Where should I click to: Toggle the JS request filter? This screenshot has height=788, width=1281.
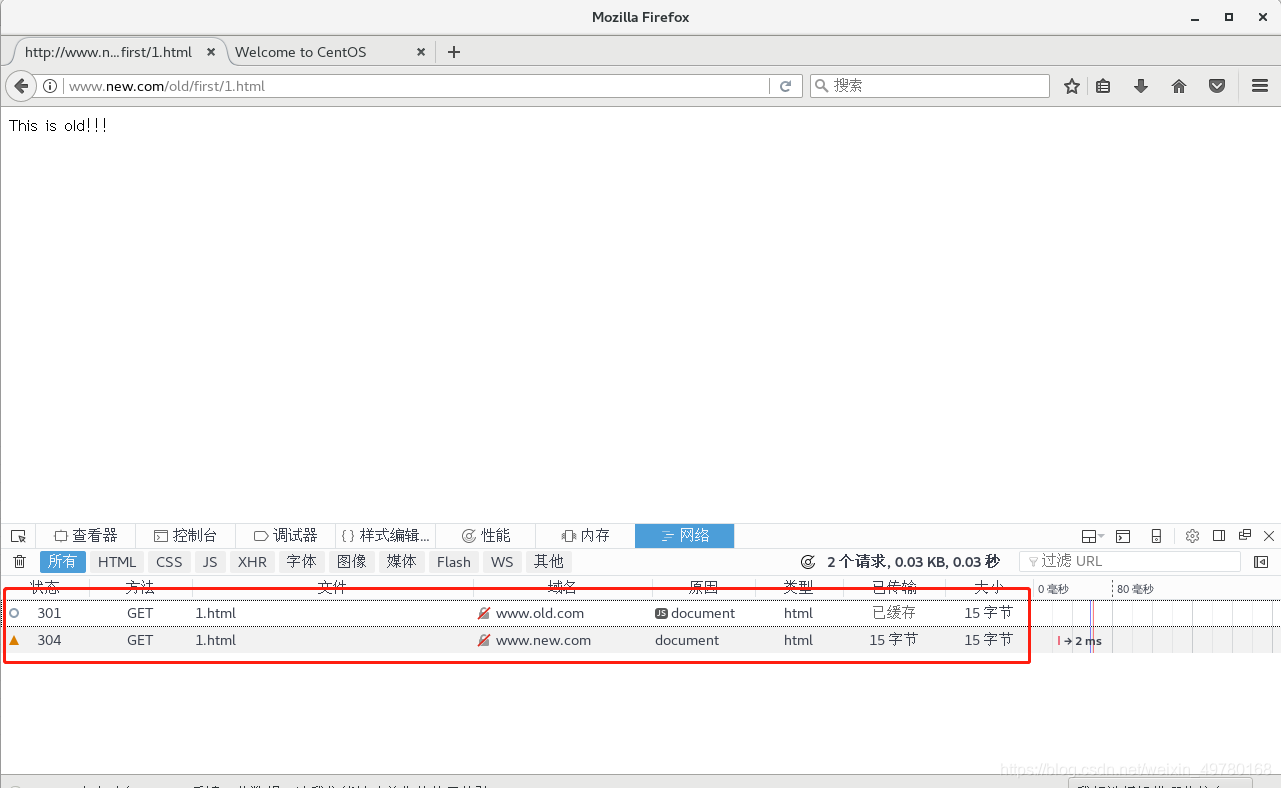pos(210,562)
